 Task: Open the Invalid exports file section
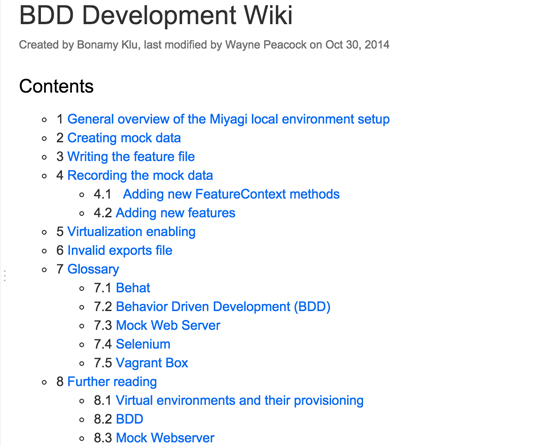click(120, 250)
